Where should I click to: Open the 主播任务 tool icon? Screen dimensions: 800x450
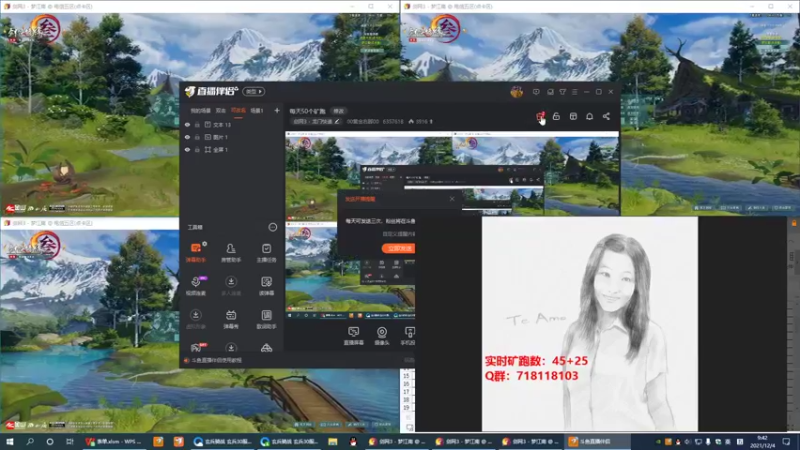click(266, 252)
